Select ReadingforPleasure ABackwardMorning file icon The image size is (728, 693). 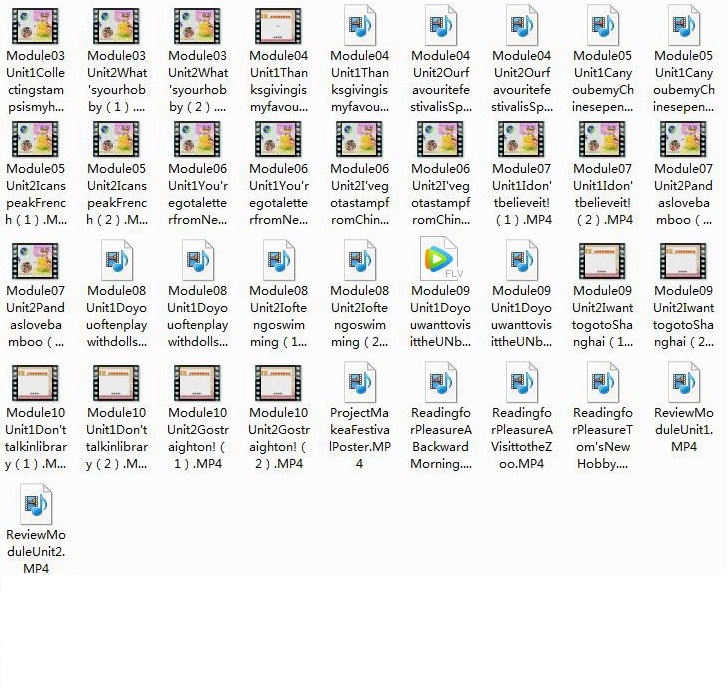[440, 383]
